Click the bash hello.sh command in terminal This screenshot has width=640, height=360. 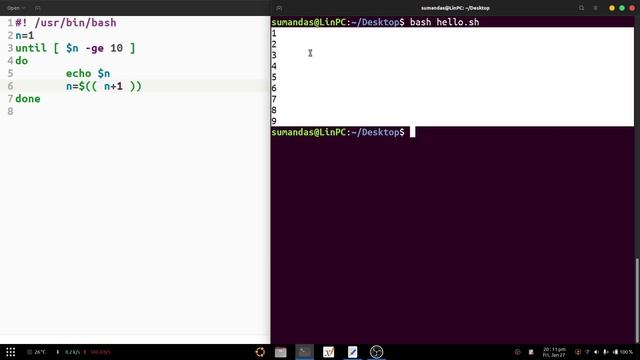(x=444, y=22)
